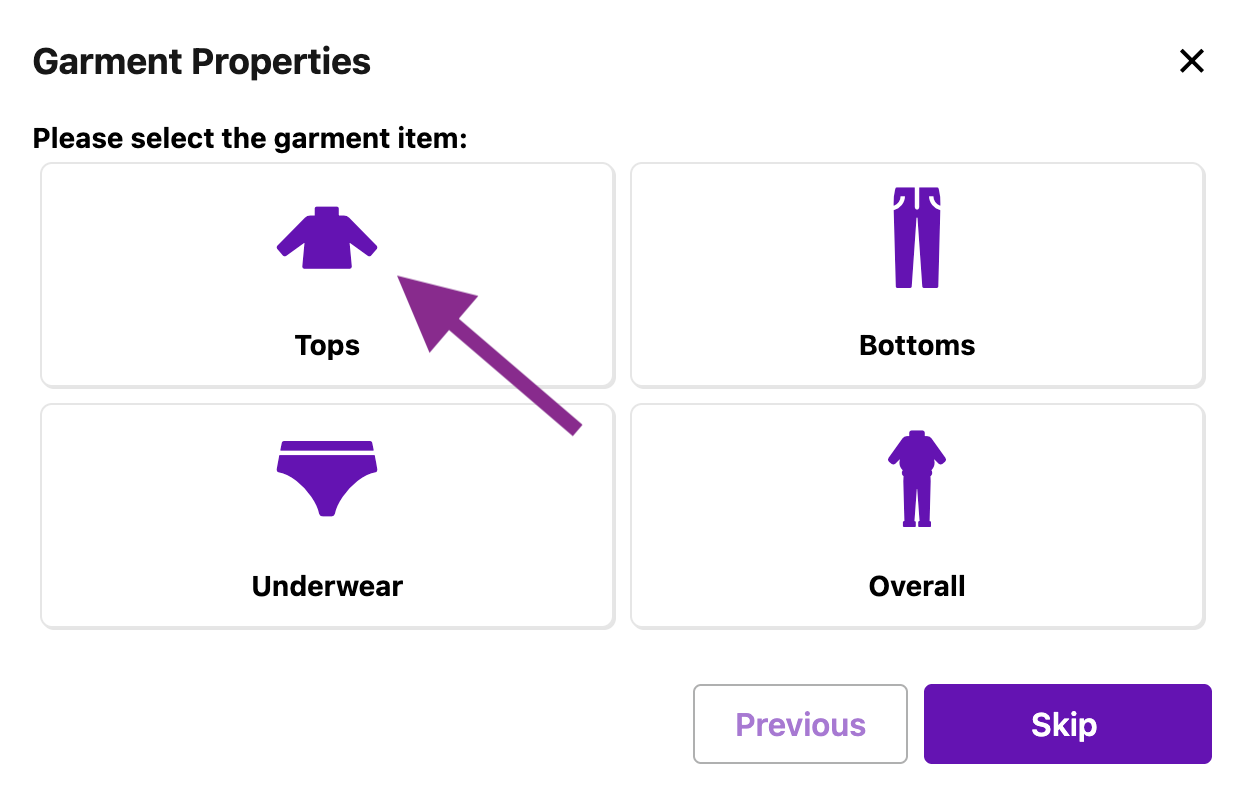Close the Garment Properties dialog
The image size is (1242, 794).
(1191, 62)
